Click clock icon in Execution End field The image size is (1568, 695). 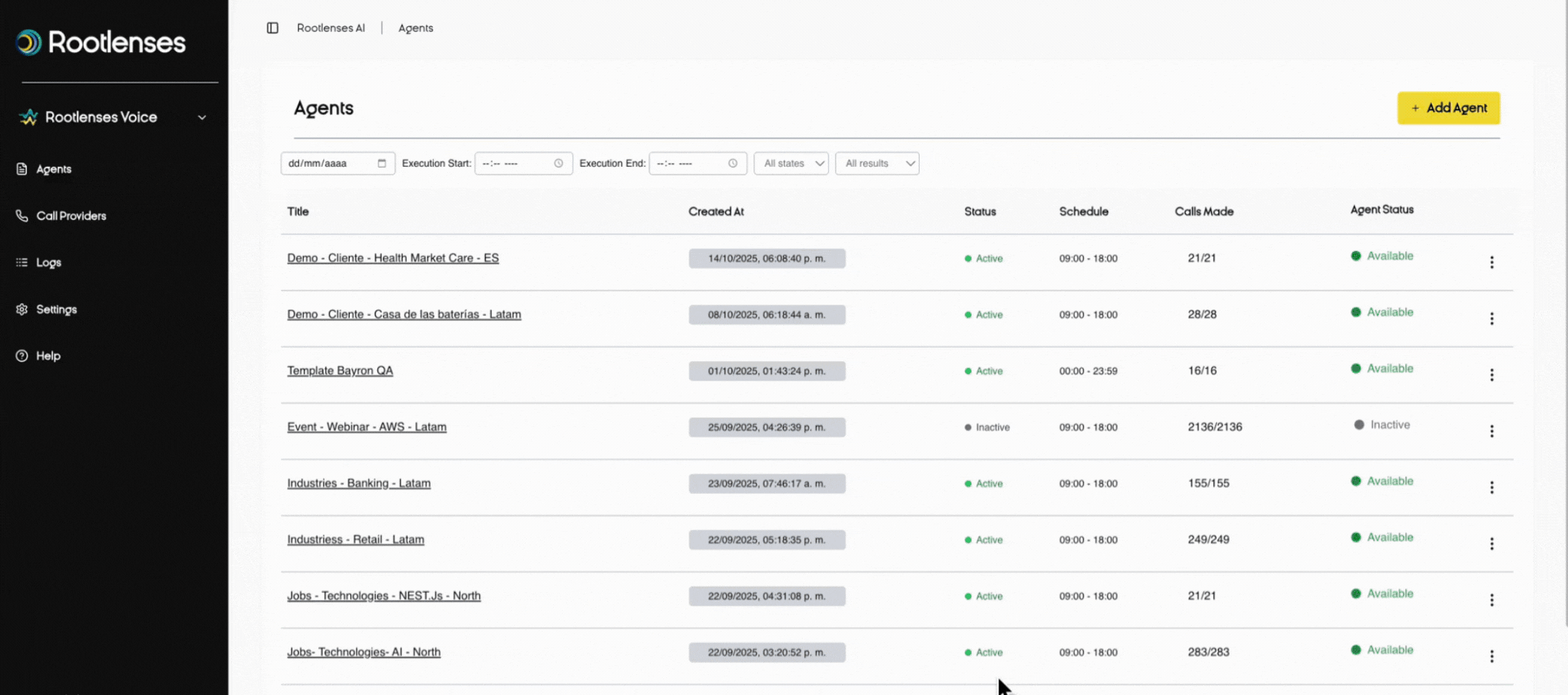(x=733, y=163)
